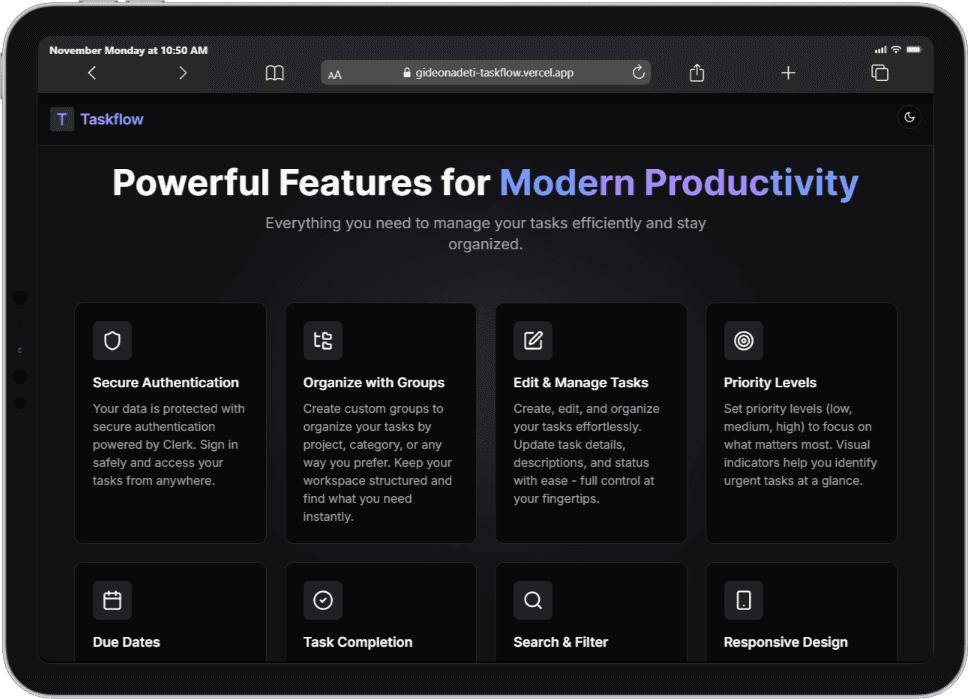This screenshot has width=968, height=699.
Task: Click the pencil edit icon on Edit & Manage Tasks
Action: coord(533,340)
